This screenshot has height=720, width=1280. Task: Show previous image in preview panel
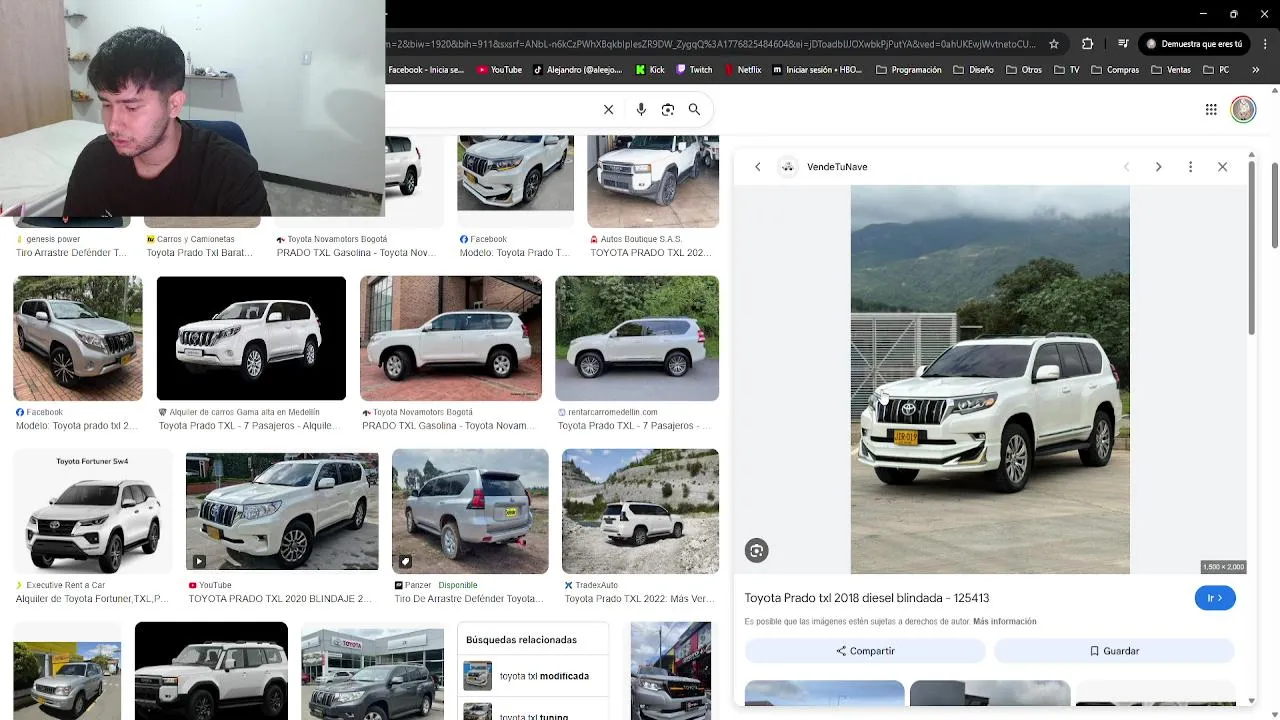pos(1126,167)
